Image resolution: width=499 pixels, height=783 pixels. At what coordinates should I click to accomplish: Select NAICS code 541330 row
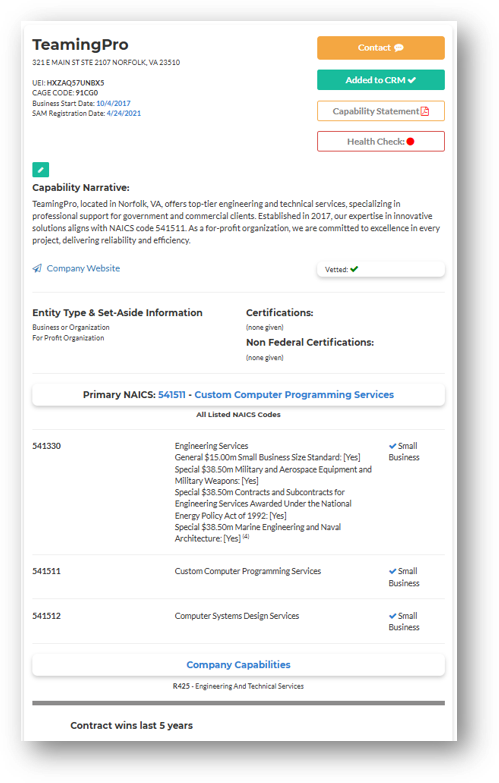238,492
